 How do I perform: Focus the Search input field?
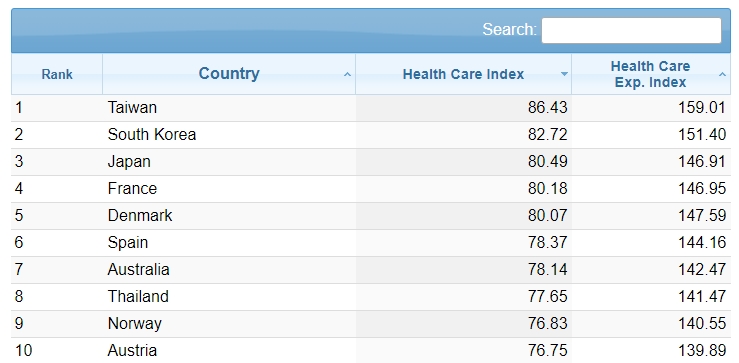[x=631, y=31]
